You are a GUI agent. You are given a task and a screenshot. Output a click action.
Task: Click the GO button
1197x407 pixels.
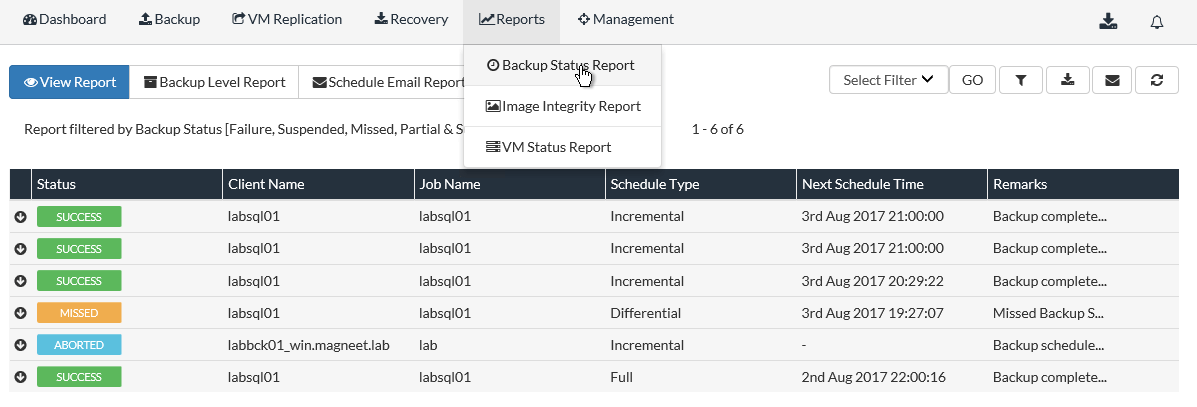(x=972, y=81)
